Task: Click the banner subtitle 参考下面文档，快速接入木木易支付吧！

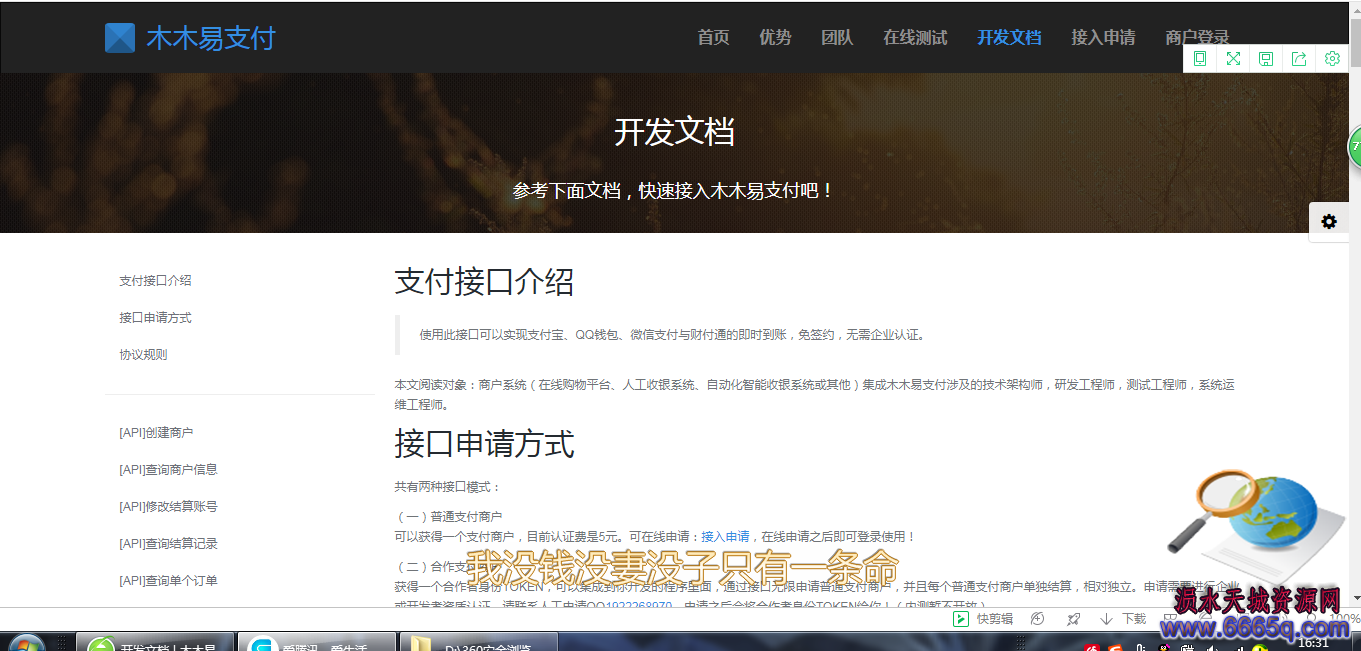Action: (x=673, y=190)
